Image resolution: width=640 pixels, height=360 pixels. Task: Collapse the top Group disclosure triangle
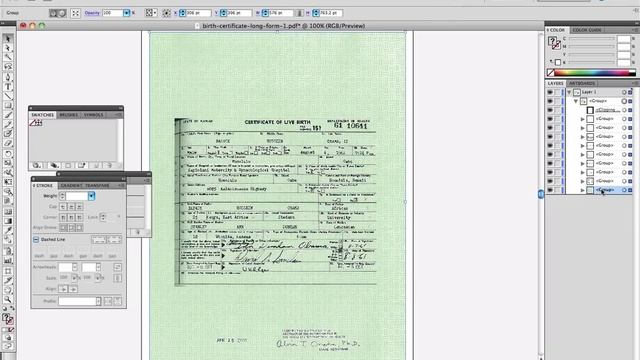(576, 101)
